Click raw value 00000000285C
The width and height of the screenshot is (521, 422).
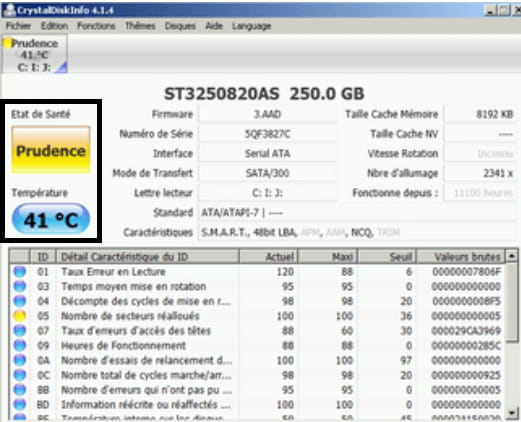click(x=467, y=345)
